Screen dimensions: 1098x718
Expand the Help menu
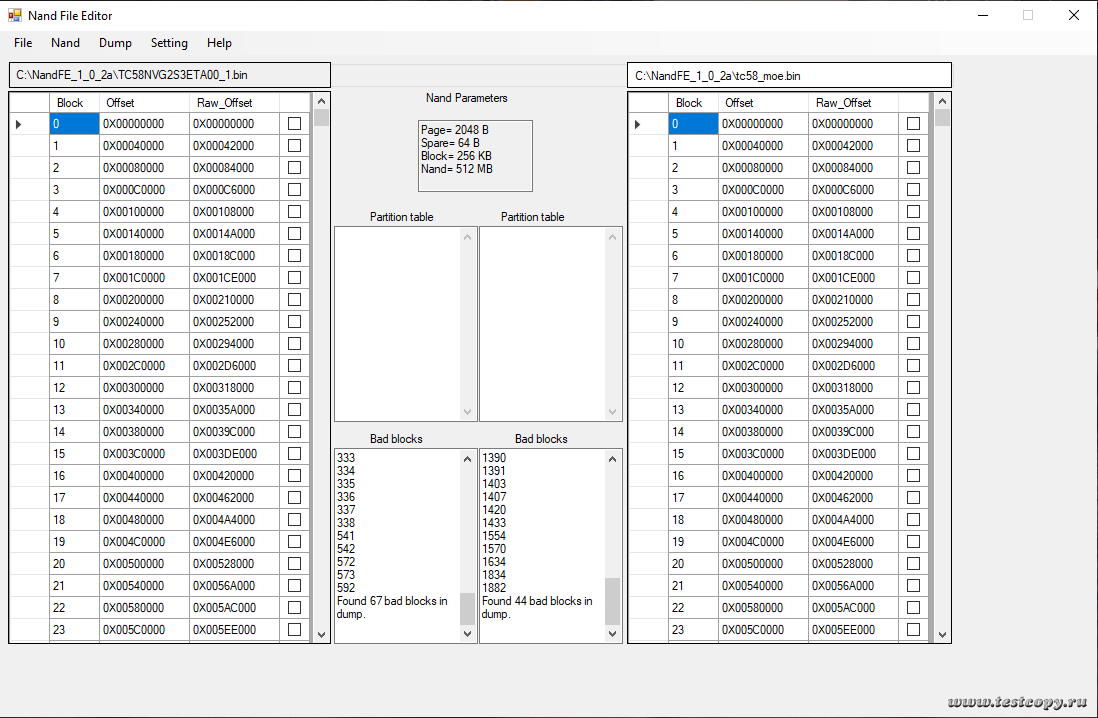219,43
